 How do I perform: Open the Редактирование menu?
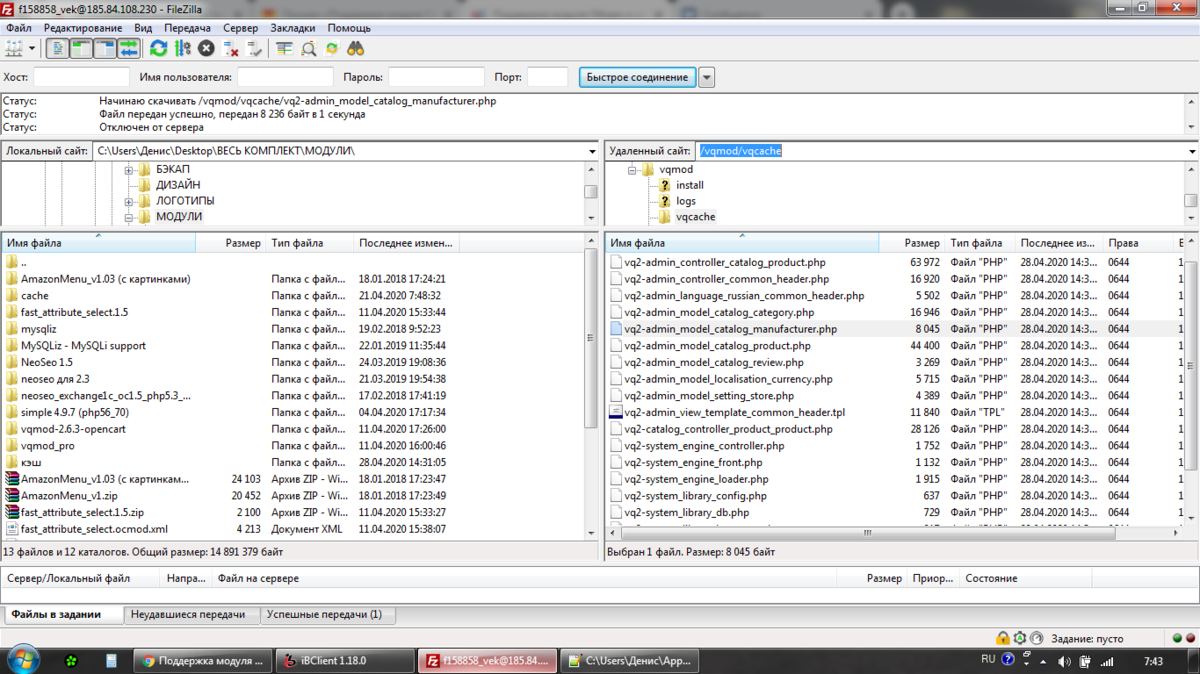point(83,28)
